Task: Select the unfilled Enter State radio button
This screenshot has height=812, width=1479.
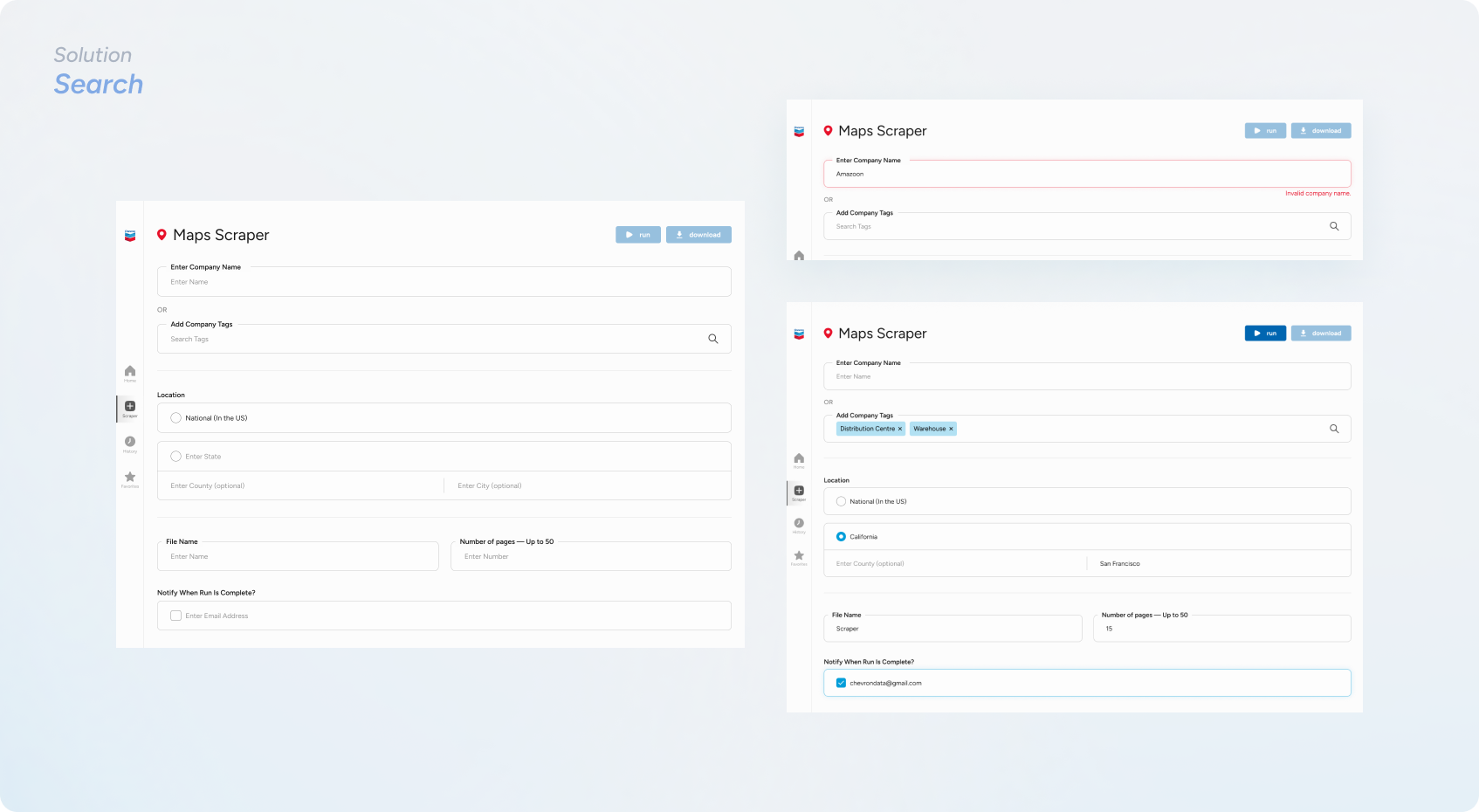Action: click(175, 457)
